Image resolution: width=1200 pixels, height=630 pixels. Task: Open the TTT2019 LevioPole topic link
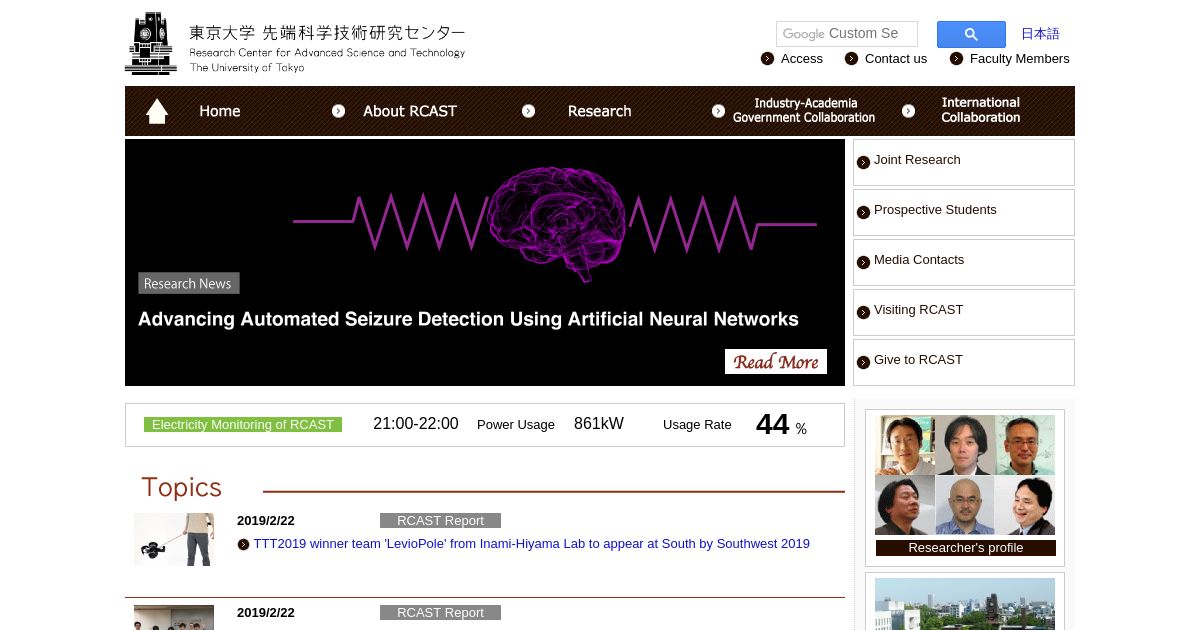click(x=531, y=544)
